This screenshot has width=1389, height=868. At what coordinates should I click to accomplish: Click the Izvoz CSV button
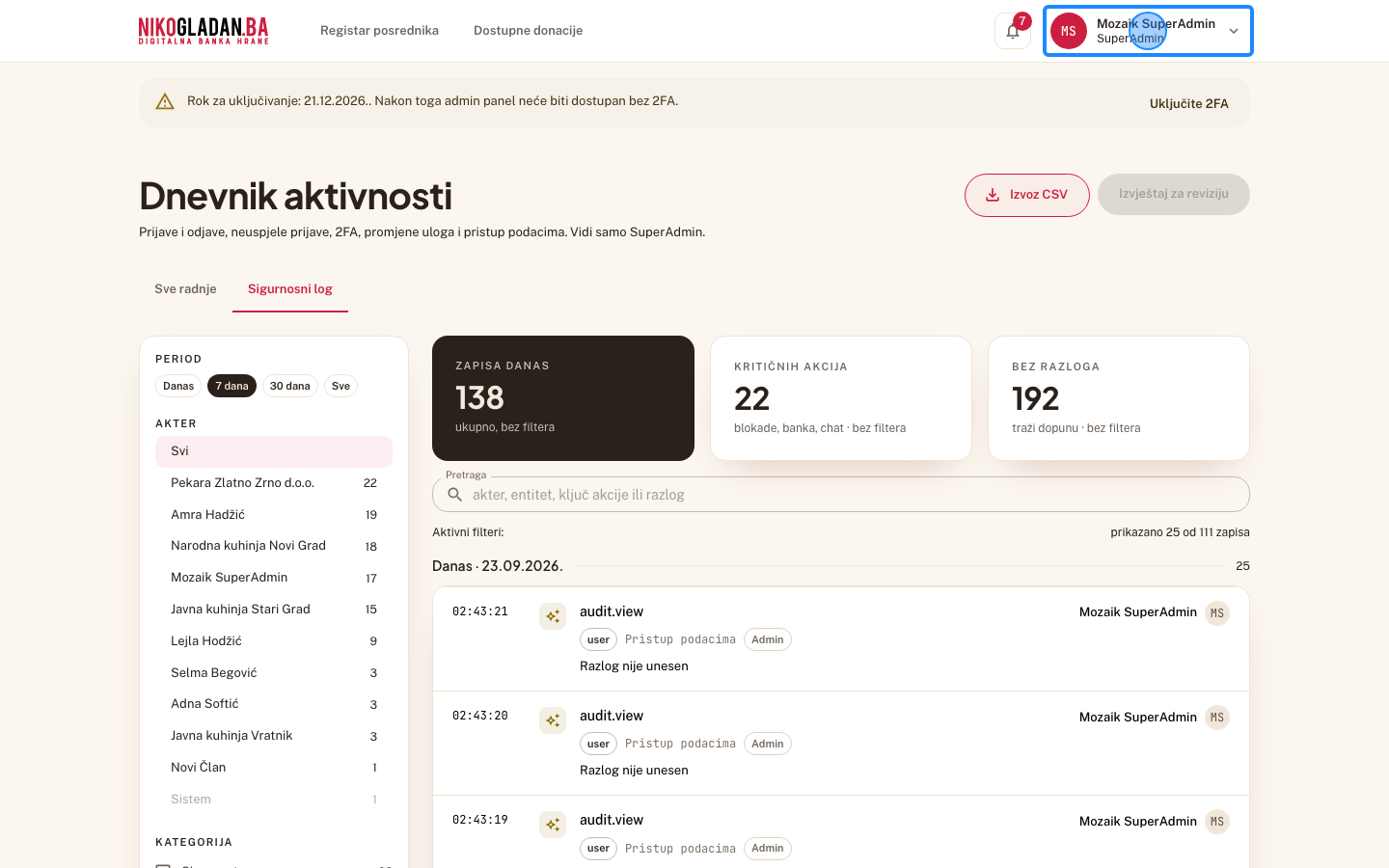click(x=1027, y=195)
